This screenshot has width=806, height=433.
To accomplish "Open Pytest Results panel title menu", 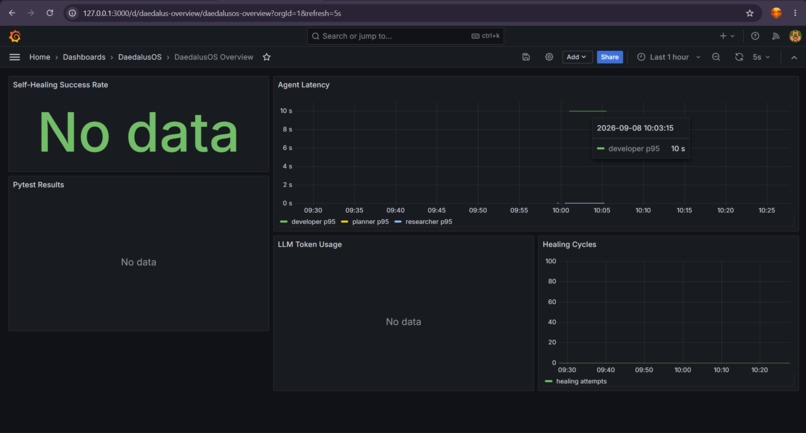I will point(39,185).
